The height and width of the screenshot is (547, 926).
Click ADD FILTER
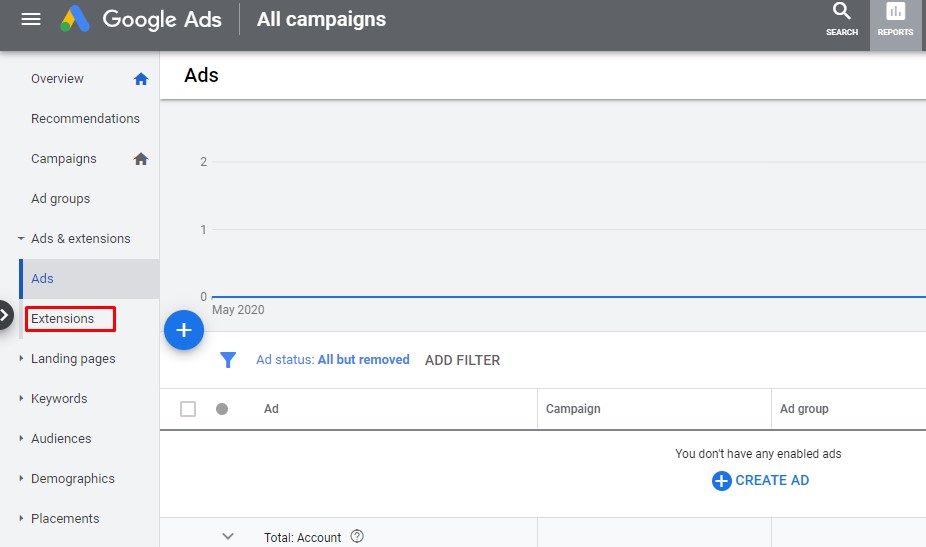pos(462,360)
